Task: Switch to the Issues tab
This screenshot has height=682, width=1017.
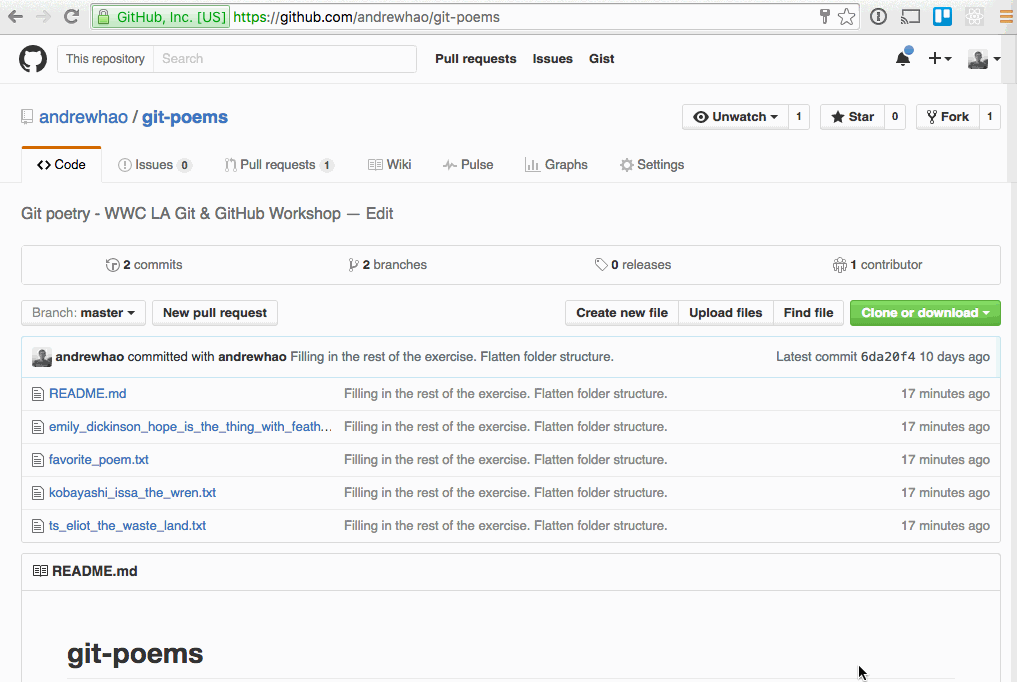Action: pyautogui.click(x=154, y=165)
